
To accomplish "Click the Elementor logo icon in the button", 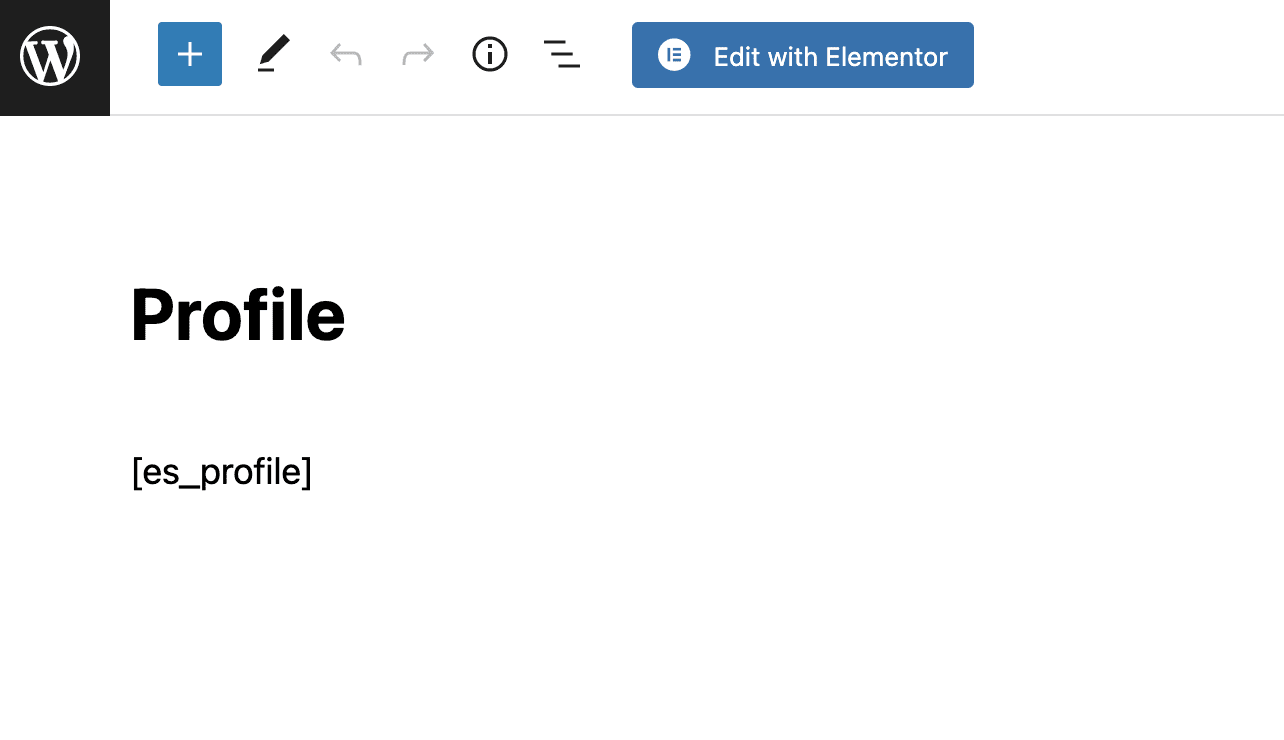I will 674,55.
